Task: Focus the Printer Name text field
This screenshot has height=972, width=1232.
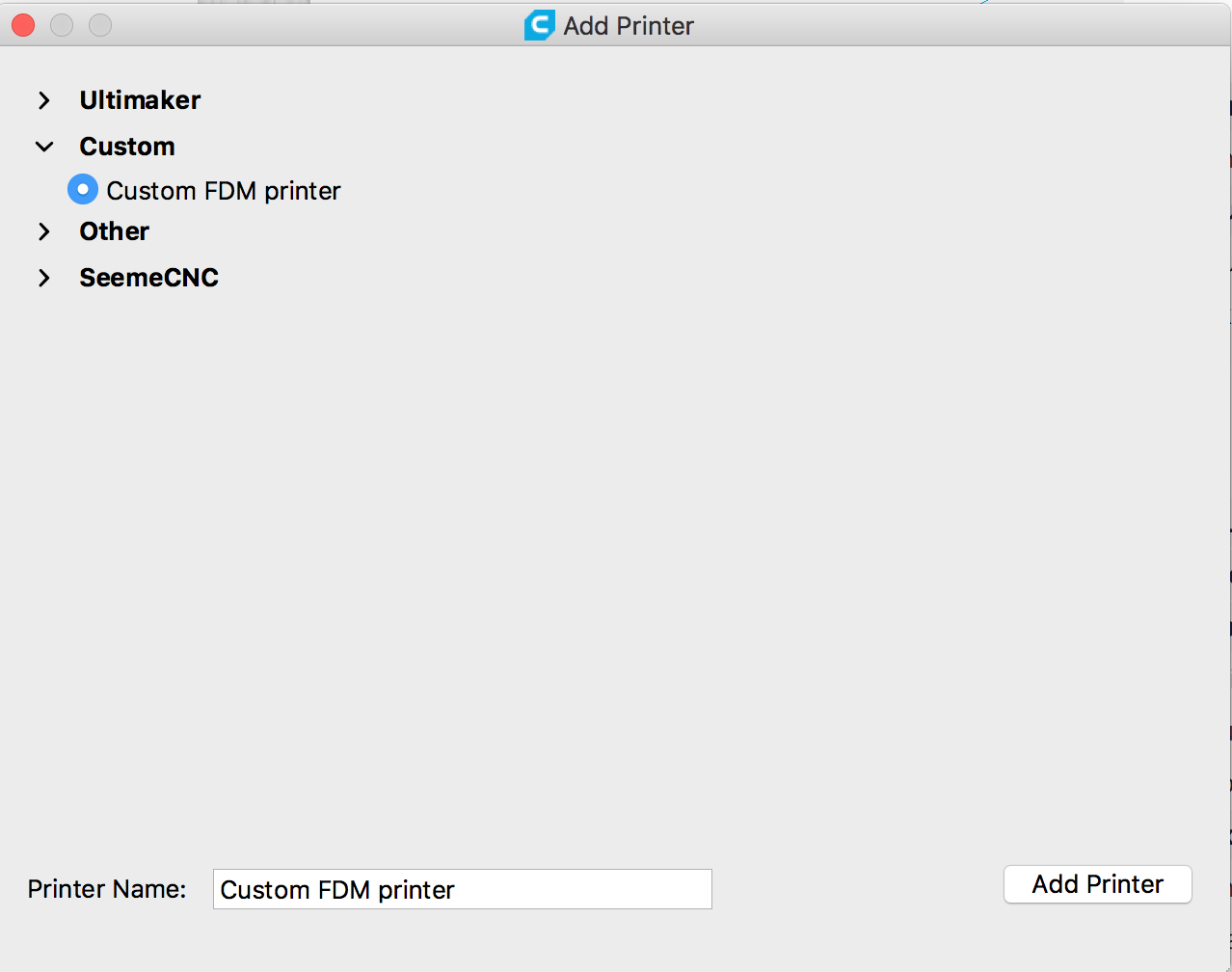Action: pyautogui.click(x=462, y=889)
